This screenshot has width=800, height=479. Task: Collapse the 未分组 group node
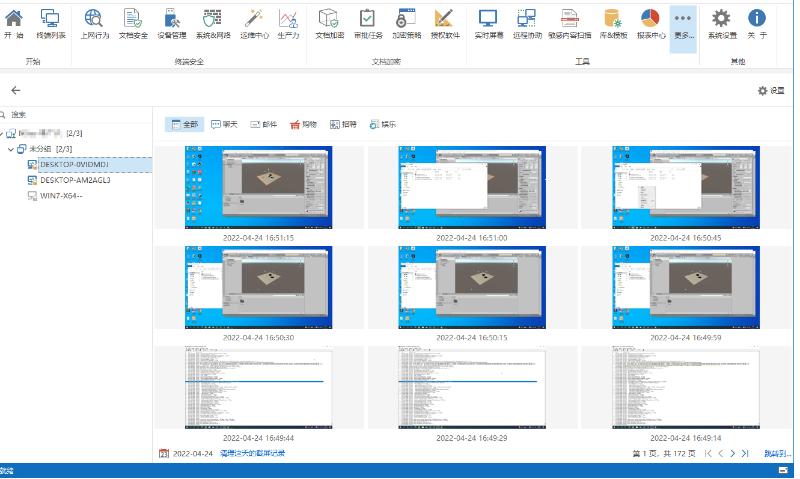11,149
